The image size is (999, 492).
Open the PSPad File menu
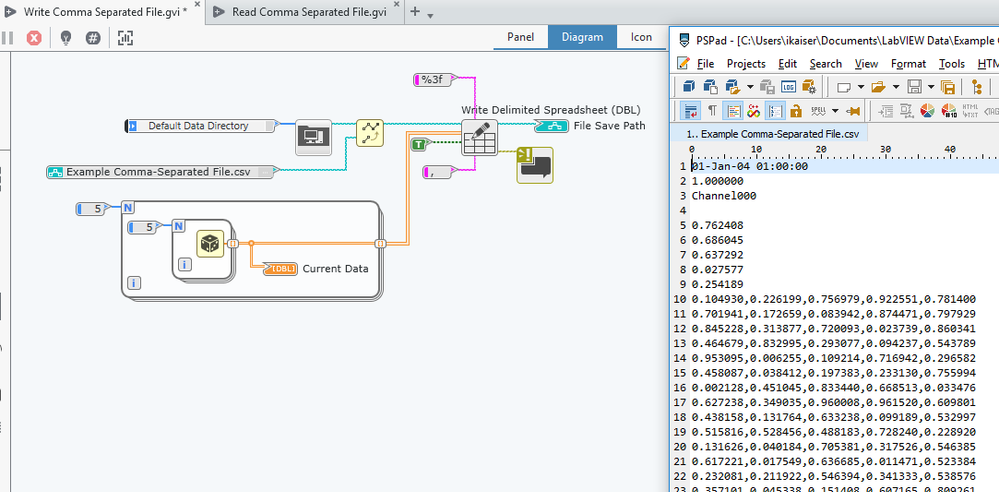(x=705, y=64)
